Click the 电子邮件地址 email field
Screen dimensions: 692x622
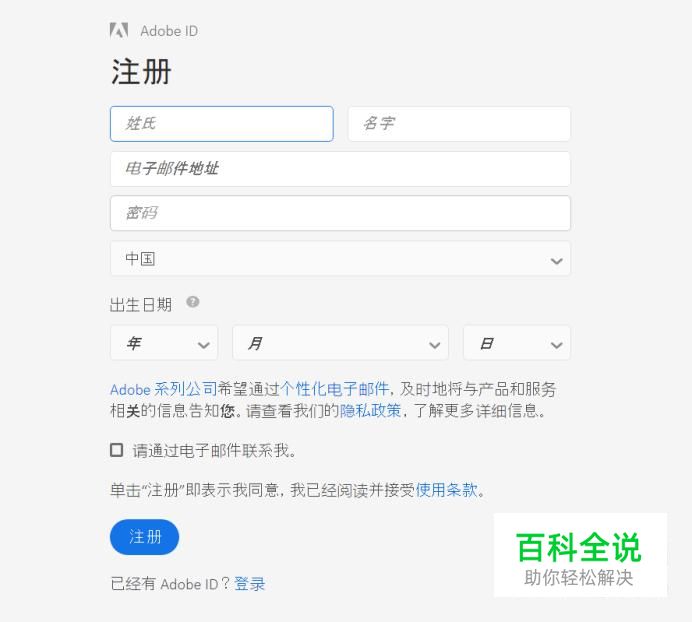340,169
